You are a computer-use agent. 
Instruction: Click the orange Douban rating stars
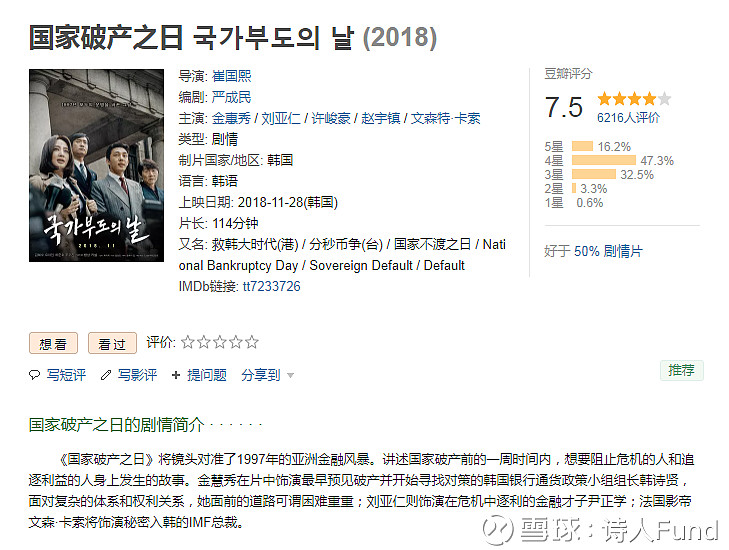633,99
